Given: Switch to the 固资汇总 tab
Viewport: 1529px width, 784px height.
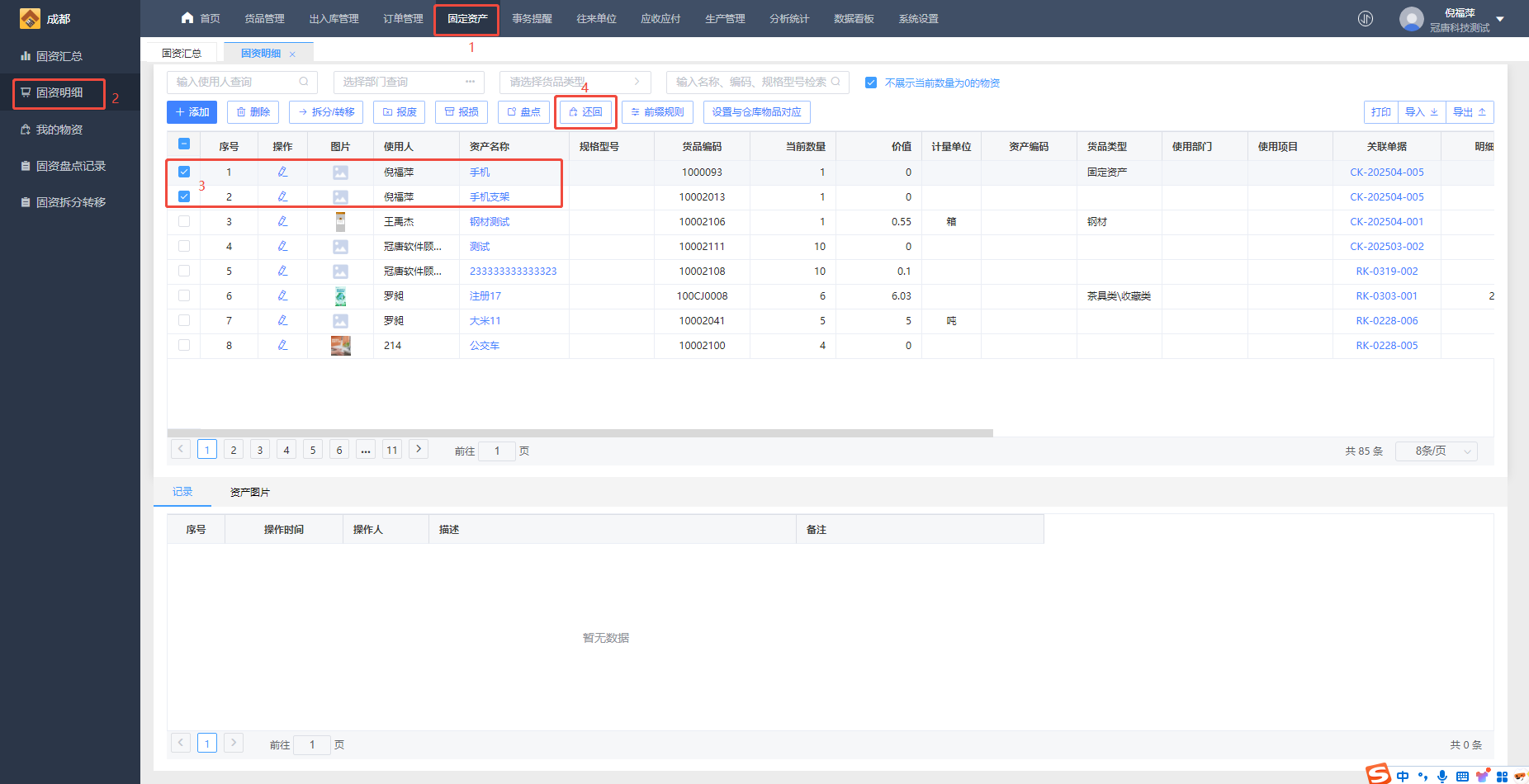Looking at the screenshot, I should 182,53.
